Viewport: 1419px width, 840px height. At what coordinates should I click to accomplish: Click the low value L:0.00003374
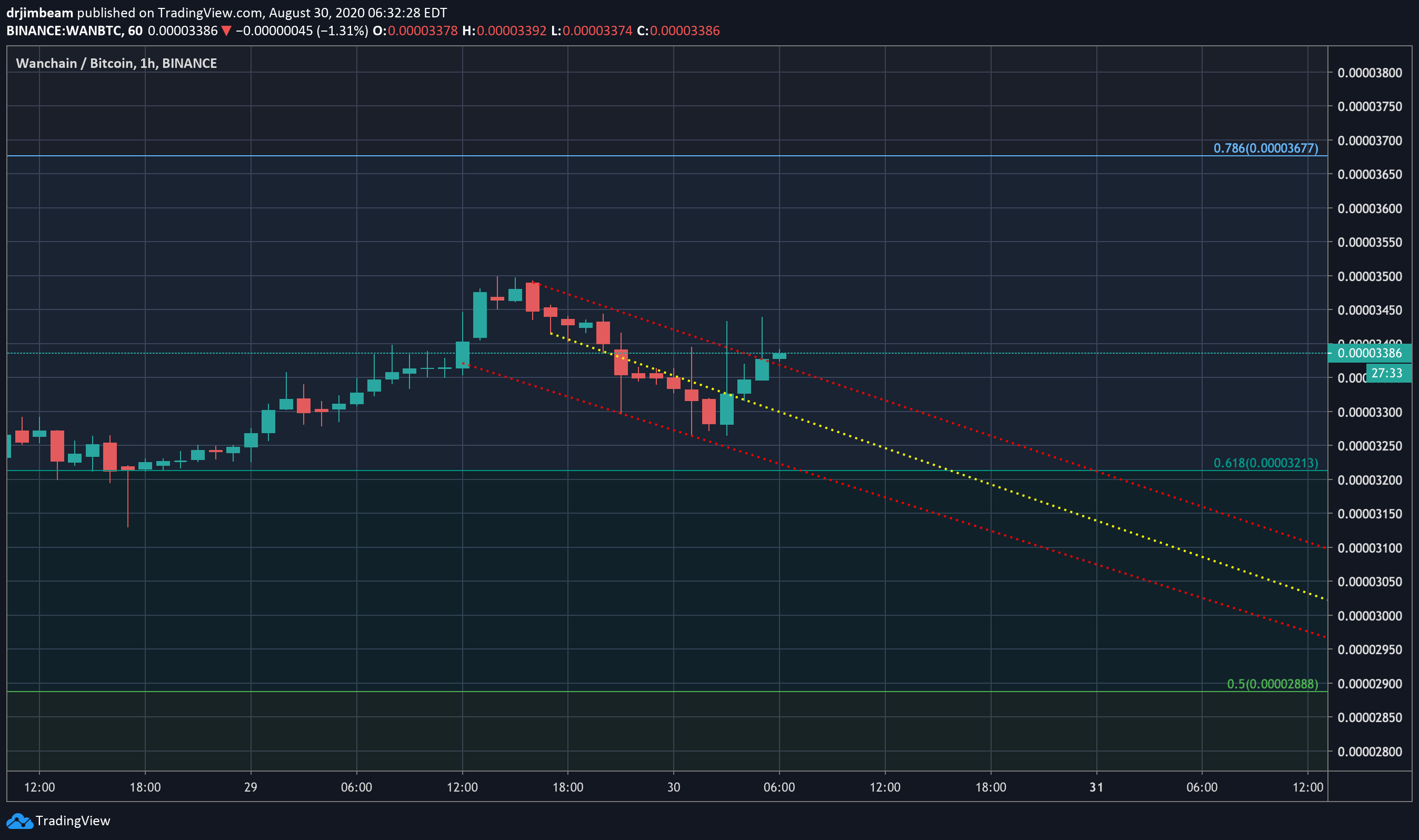point(592,31)
